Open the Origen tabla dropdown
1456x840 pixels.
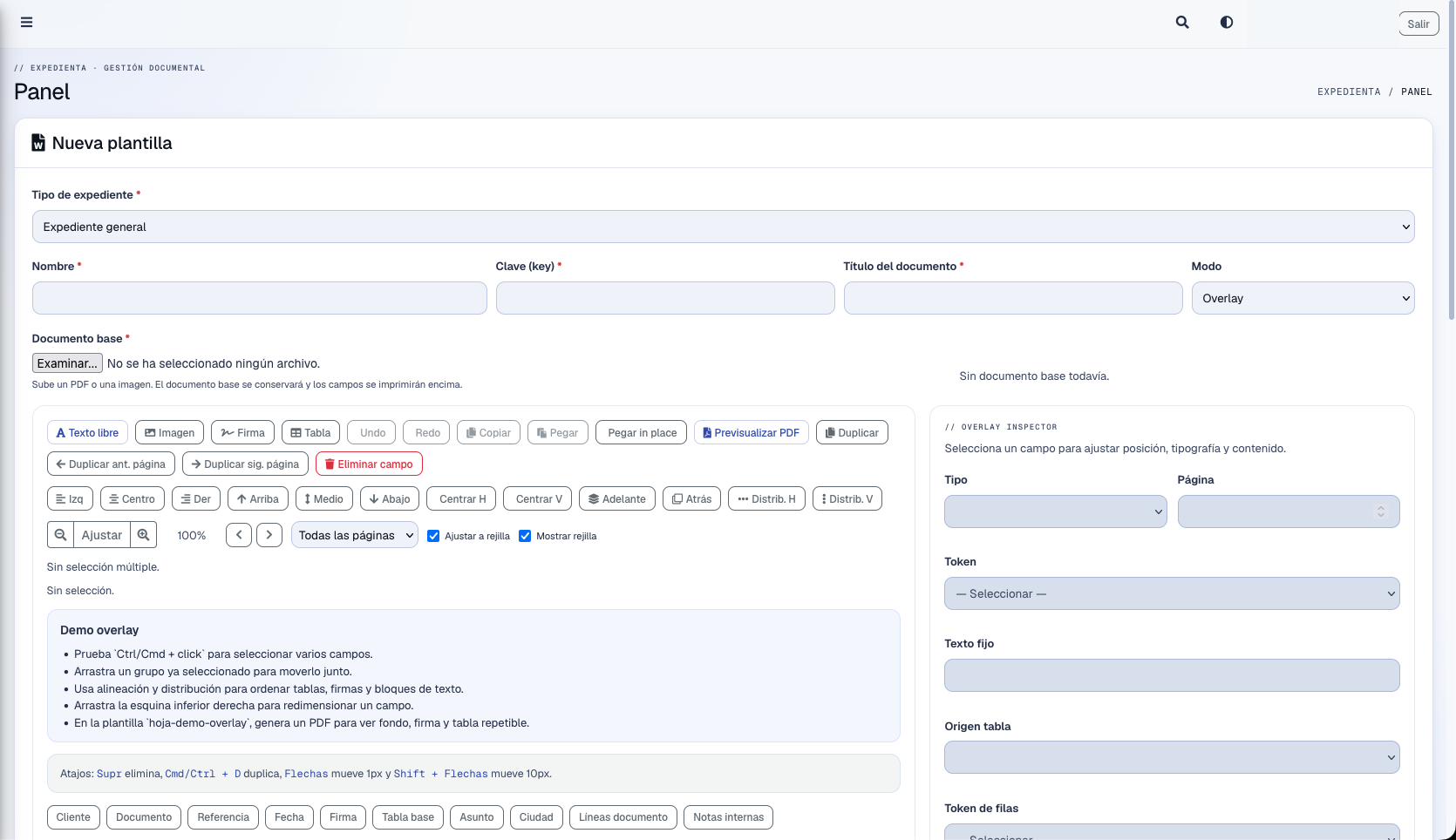pos(1172,757)
